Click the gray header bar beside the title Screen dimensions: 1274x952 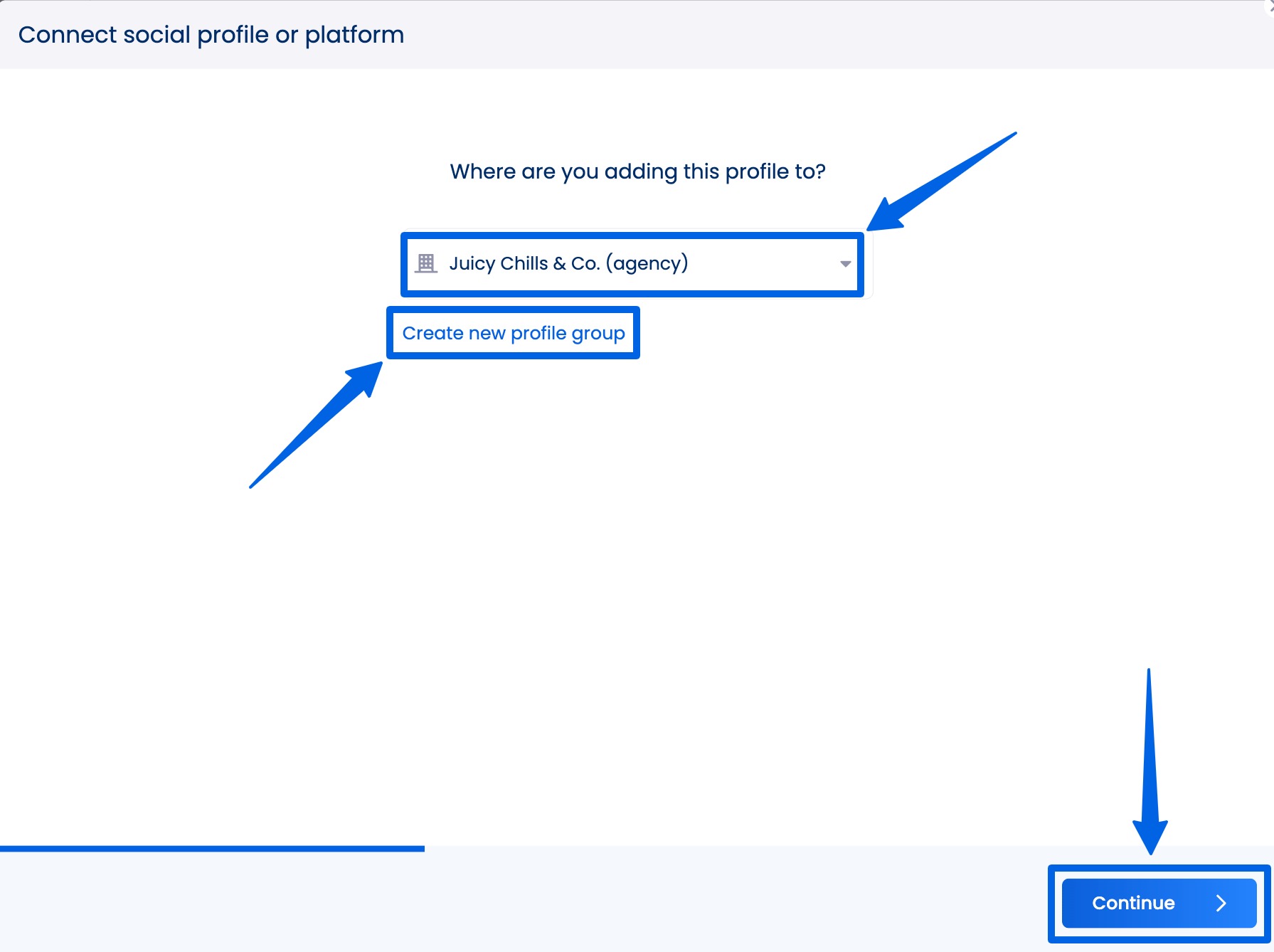coord(782,35)
